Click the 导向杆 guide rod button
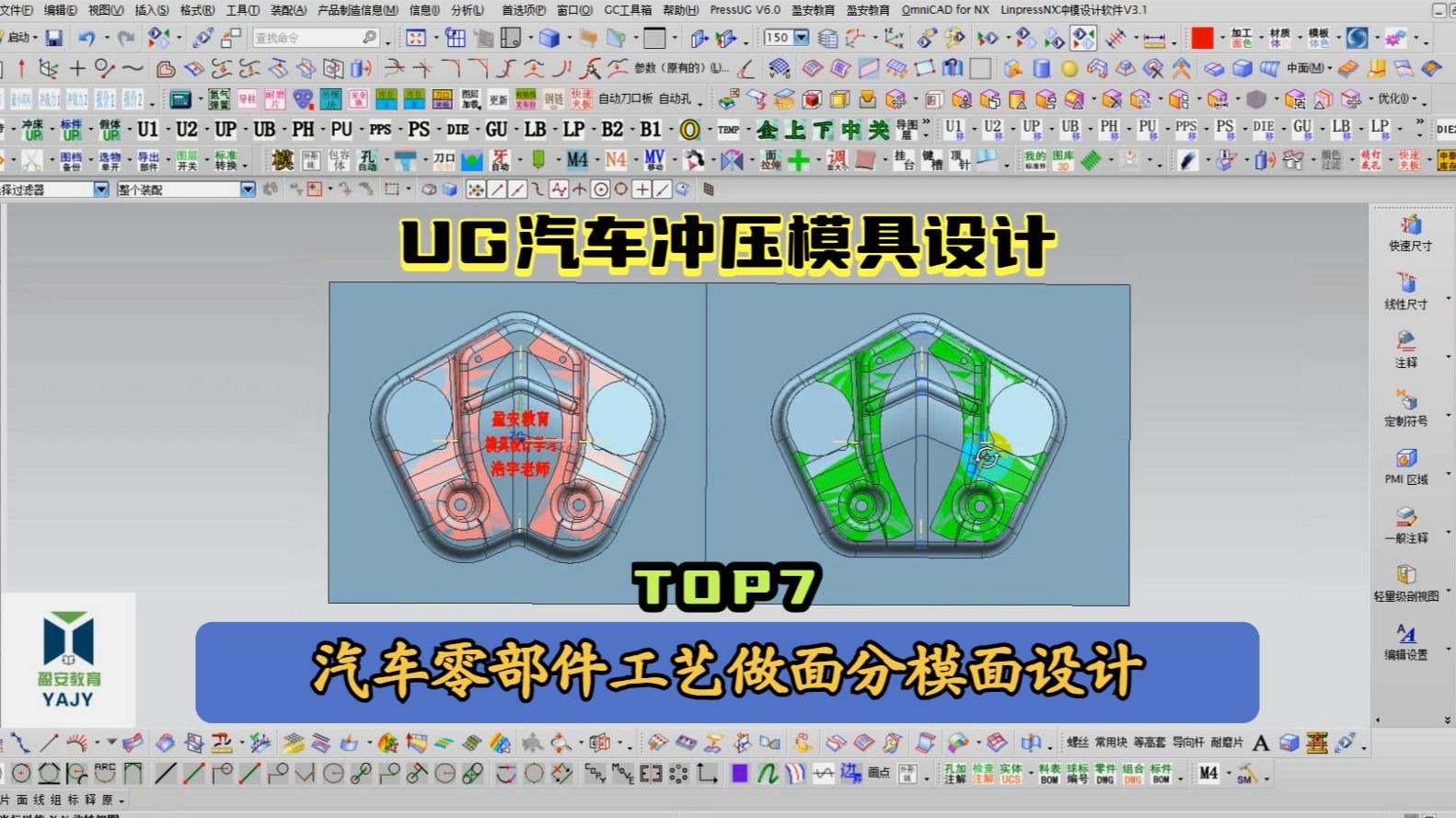Screen dimensions: 1456x818 pos(1187,743)
